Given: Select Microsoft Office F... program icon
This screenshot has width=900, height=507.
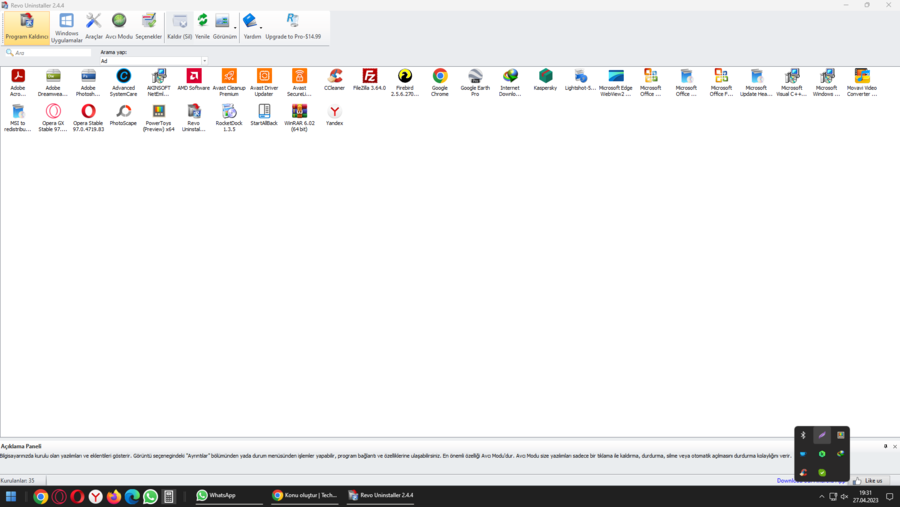Looking at the screenshot, I should (721, 82).
